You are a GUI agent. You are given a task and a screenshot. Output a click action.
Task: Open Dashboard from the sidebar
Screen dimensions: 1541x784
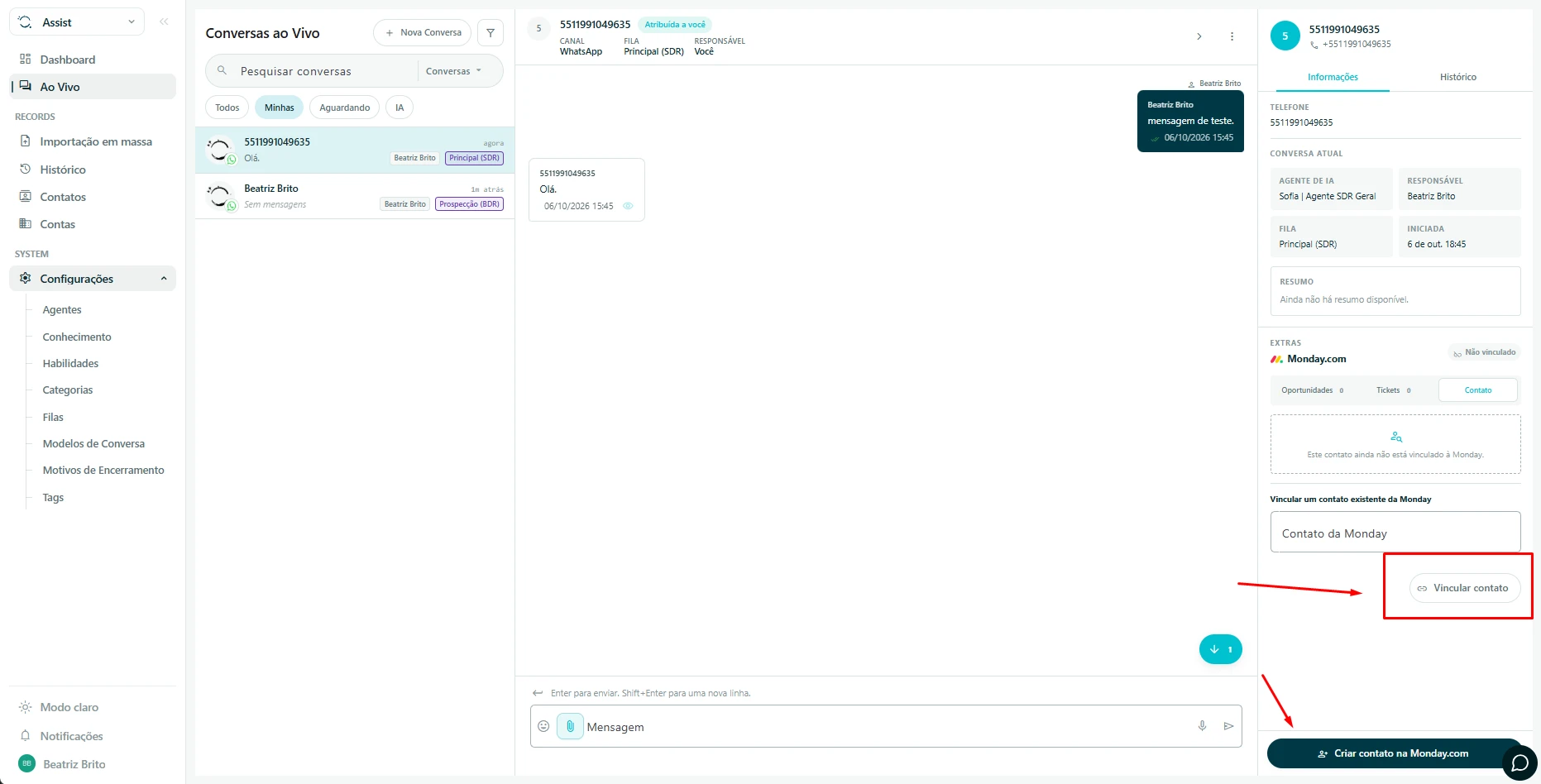point(93,60)
